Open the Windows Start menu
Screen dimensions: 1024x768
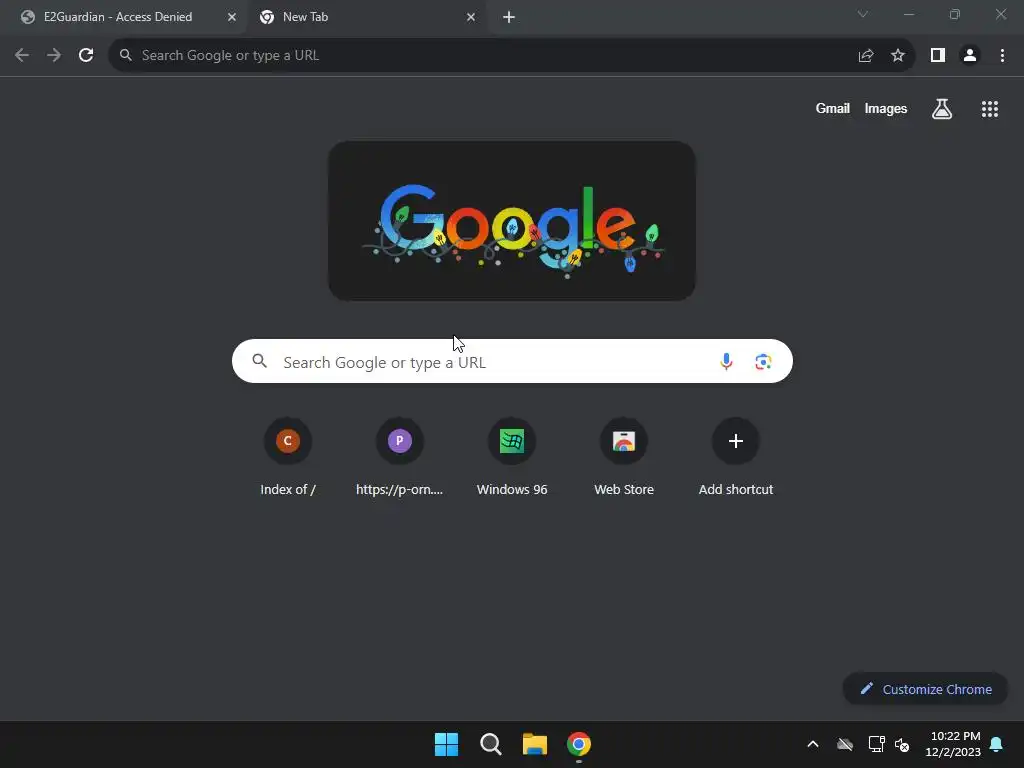[x=447, y=744]
